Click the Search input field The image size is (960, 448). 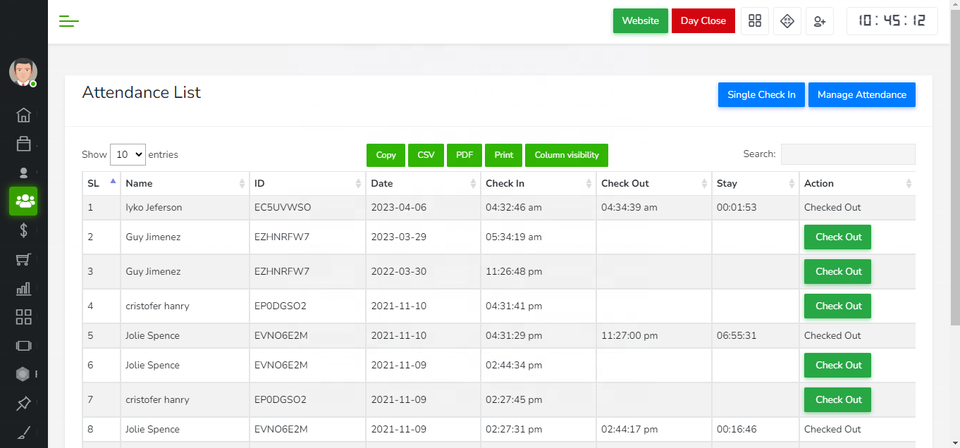(x=847, y=154)
